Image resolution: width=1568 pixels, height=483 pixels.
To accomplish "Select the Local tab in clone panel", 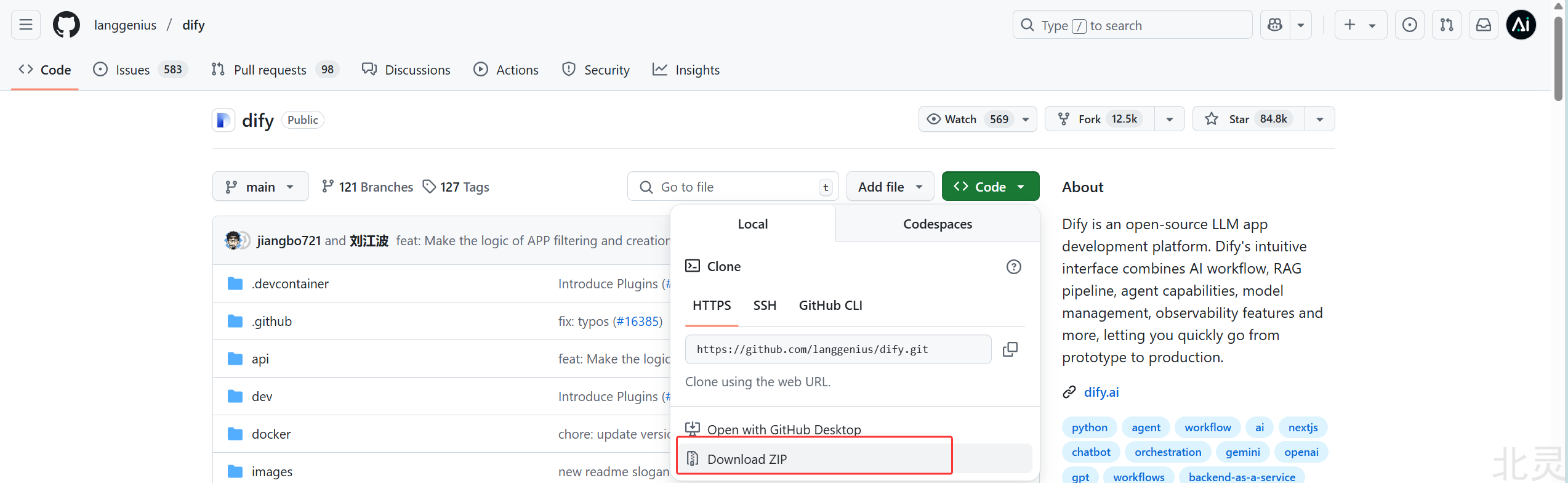I will pyautogui.click(x=753, y=224).
